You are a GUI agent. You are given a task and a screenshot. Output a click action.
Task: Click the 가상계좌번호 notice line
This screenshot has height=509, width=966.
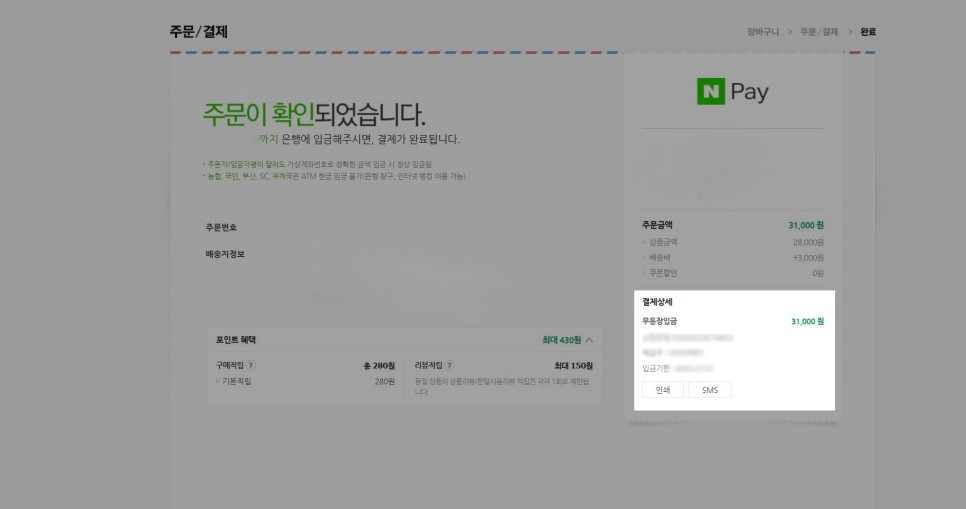tap(319, 165)
